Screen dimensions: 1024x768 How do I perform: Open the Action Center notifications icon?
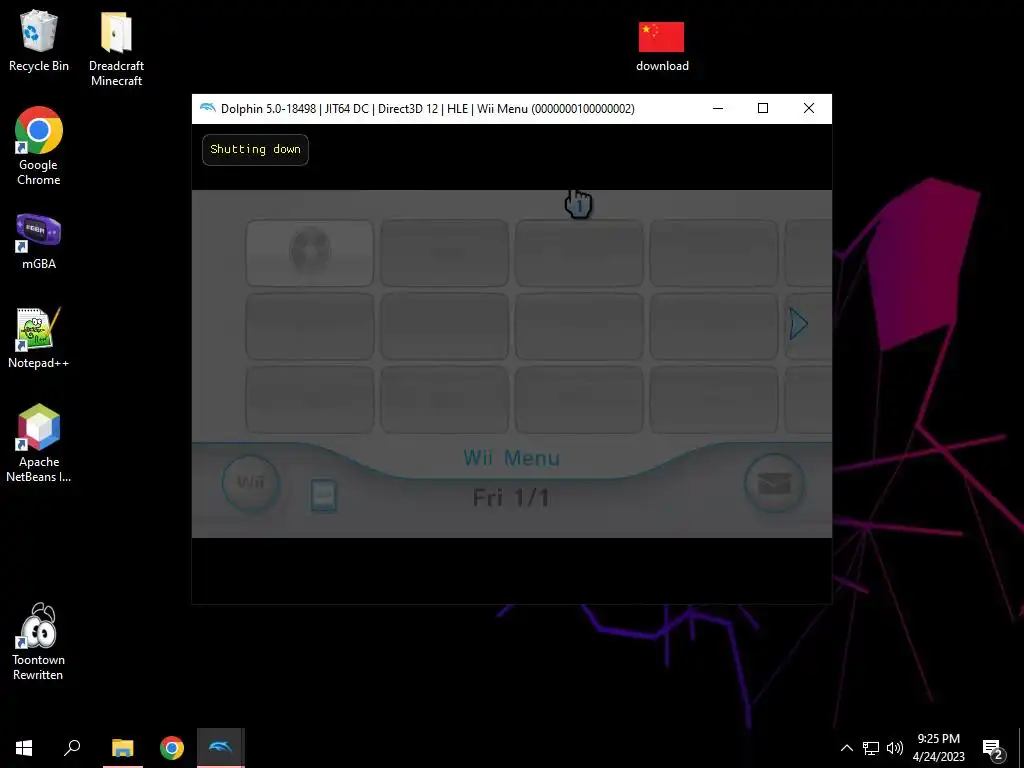pyautogui.click(x=992, y=748)
